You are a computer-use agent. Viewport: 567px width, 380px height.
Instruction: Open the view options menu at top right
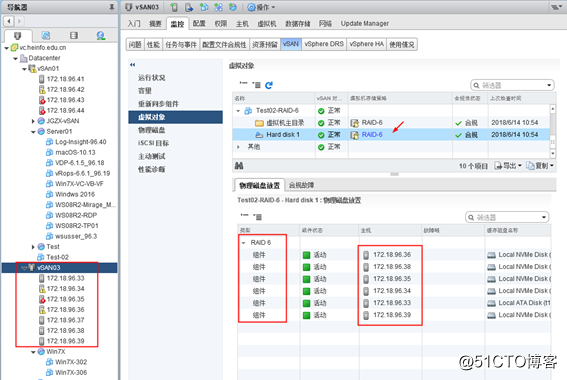click(556, 7)
